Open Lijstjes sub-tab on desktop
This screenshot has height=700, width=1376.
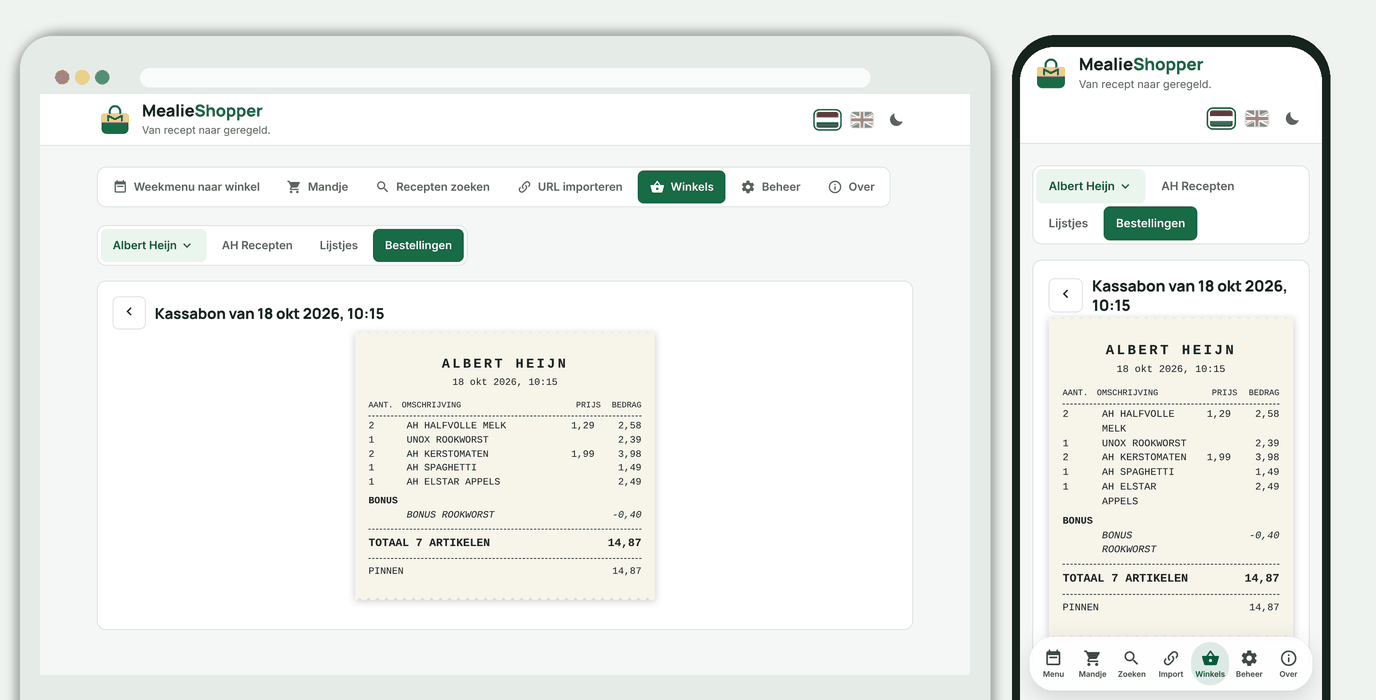(339, 245)
